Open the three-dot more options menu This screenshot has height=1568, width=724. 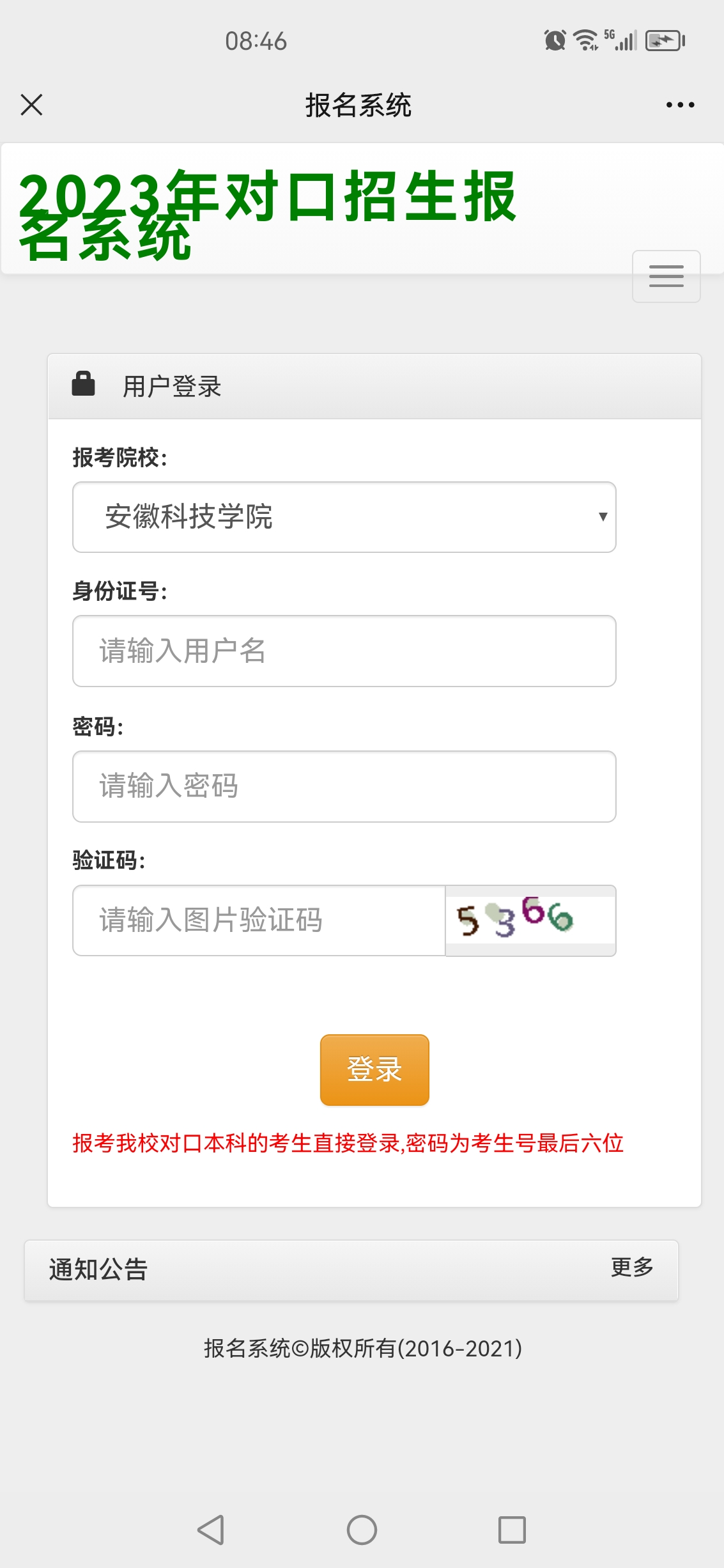coord(680,105)
